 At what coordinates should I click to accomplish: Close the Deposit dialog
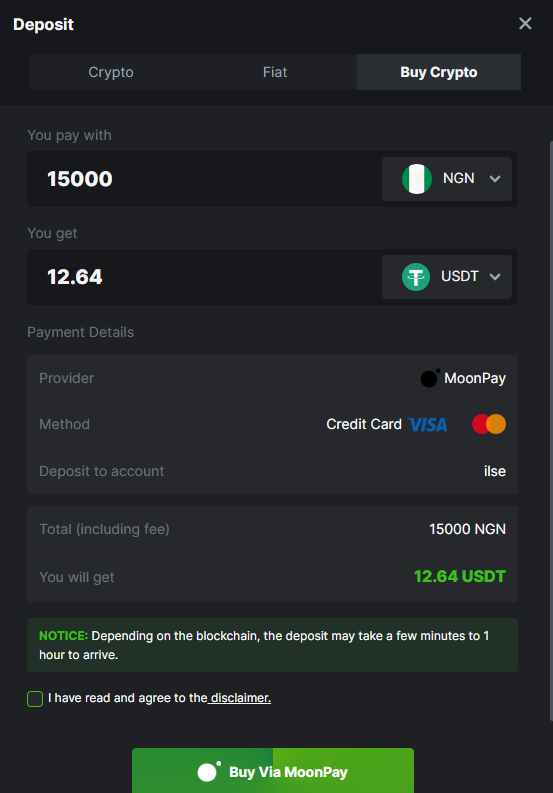(x=525, y=23)
